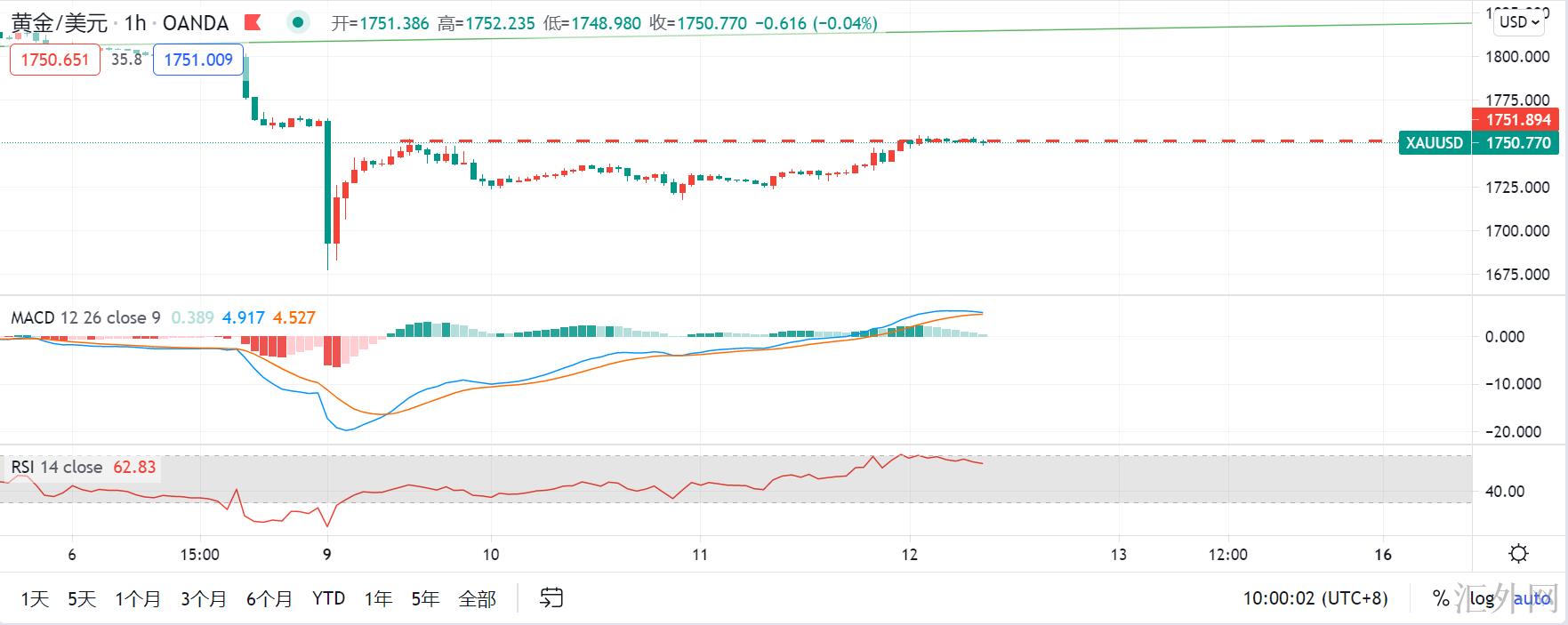This screenshot has width=1568, height=625.
Task: Click the 黄金/美元 symbol title
Action: [60, 23]
